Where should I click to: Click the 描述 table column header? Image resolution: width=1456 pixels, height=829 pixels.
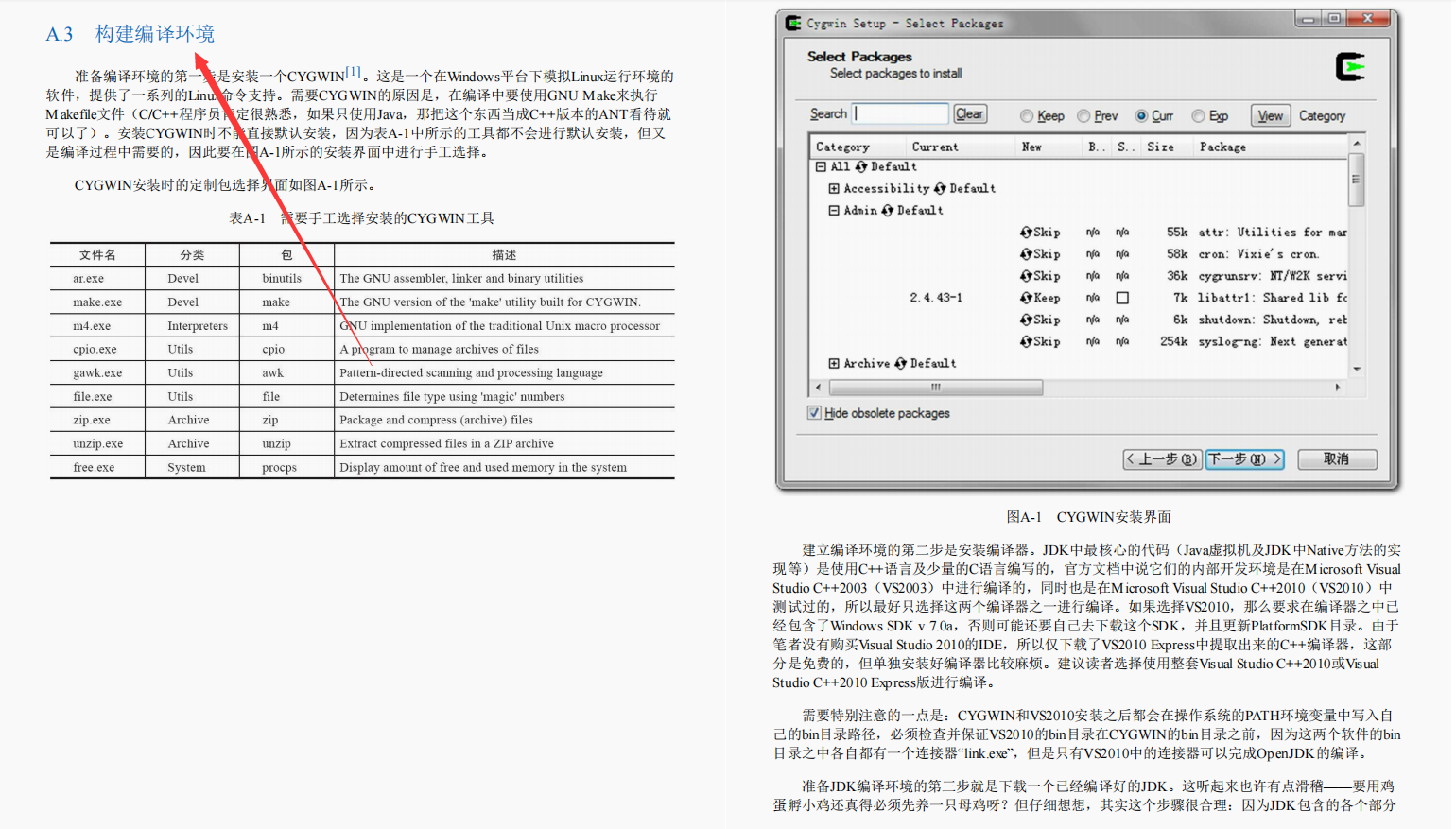[504, 255]
